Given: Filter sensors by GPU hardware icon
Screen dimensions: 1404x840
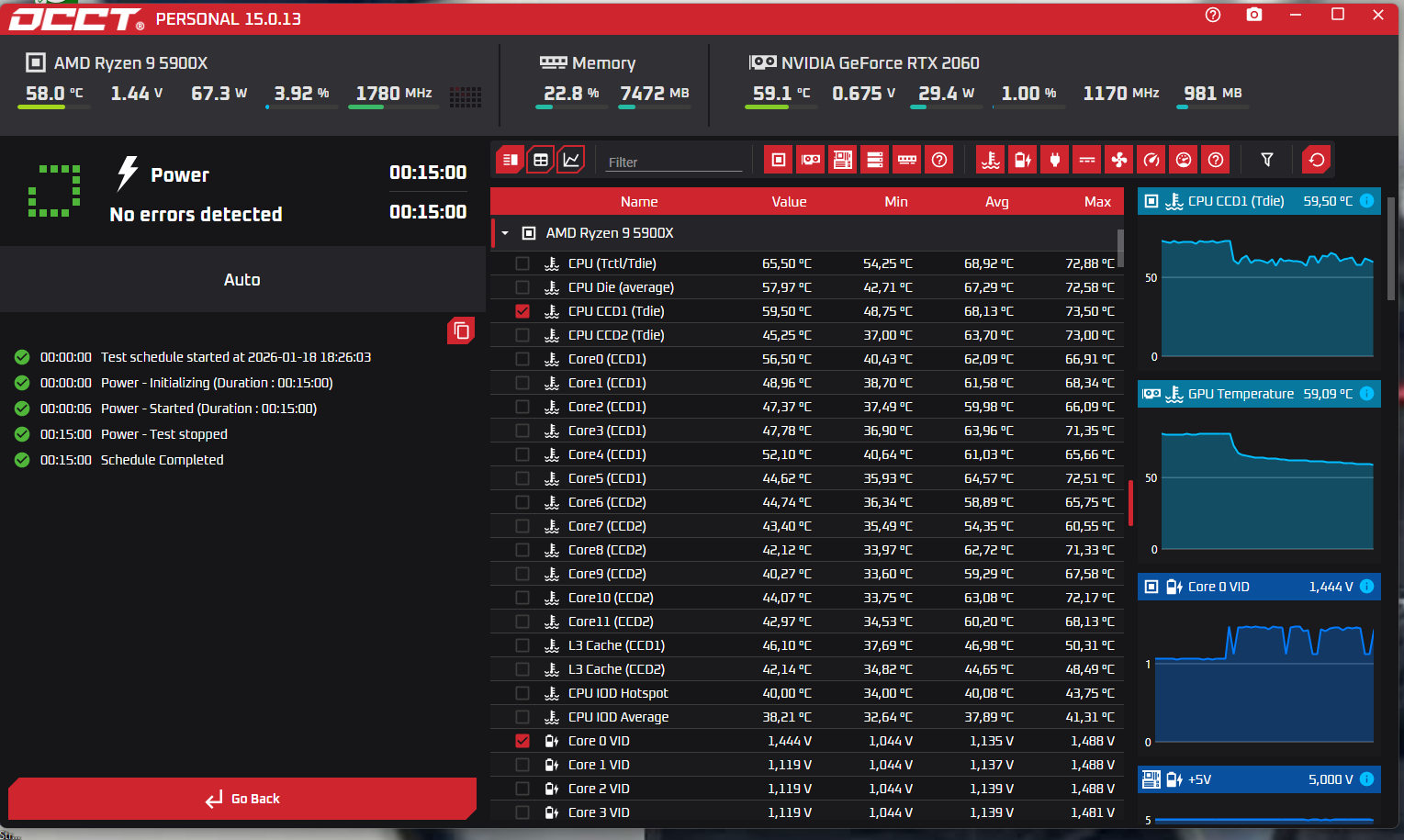Looking at the screenshot, I should pos(811,160).
